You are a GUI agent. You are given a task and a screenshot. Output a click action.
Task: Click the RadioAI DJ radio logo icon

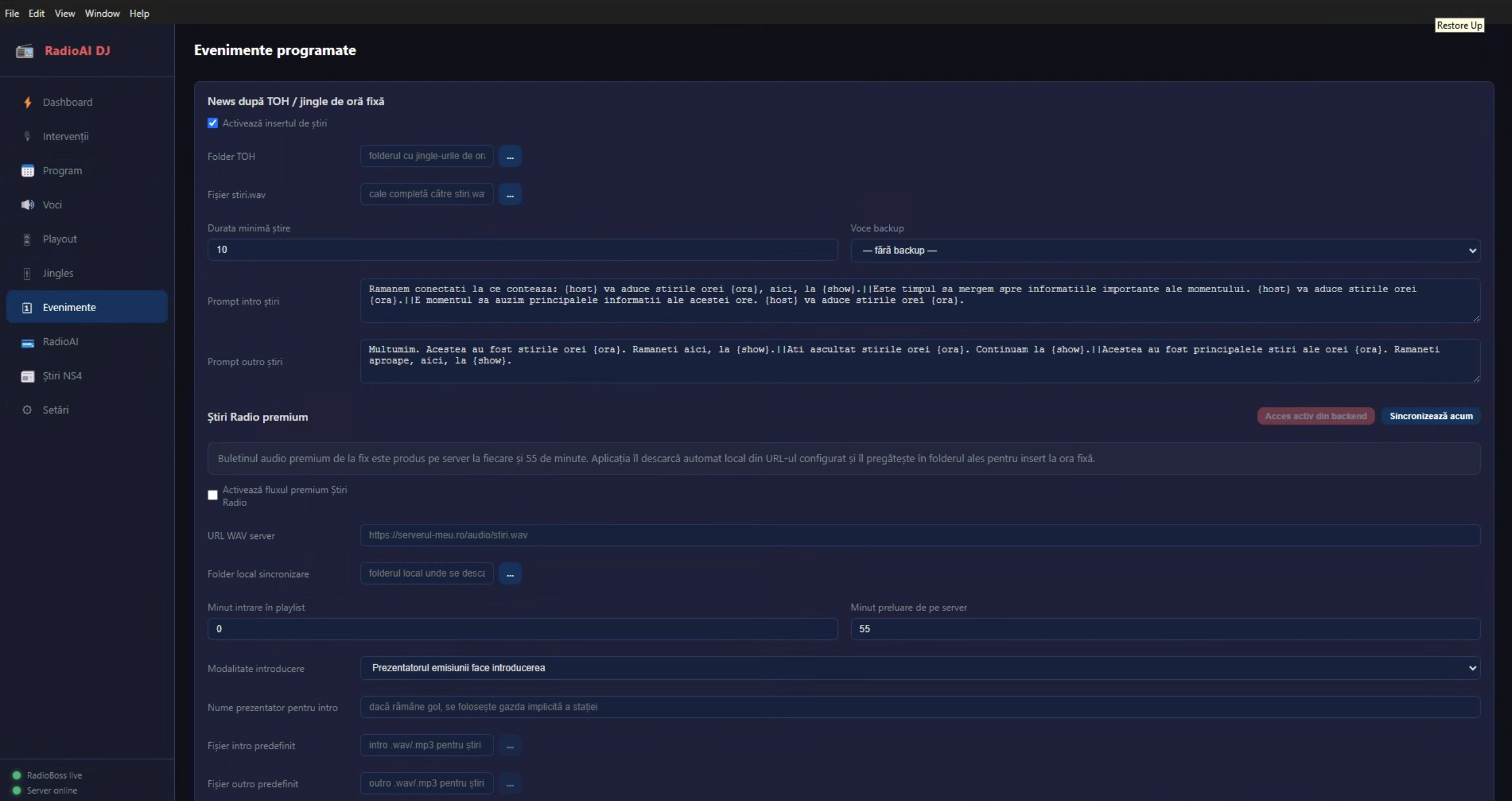25,51
